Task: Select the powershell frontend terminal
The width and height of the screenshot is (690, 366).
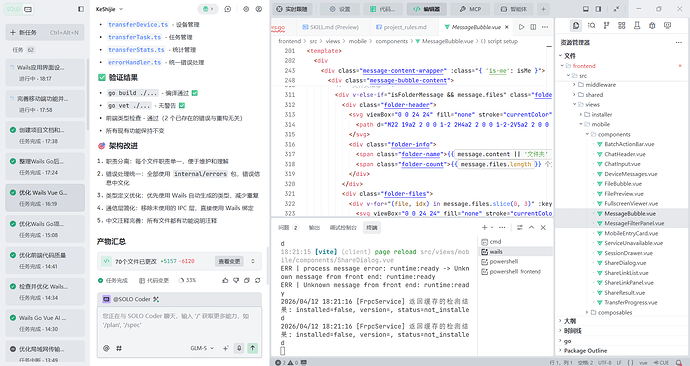Action: [514, 271]
